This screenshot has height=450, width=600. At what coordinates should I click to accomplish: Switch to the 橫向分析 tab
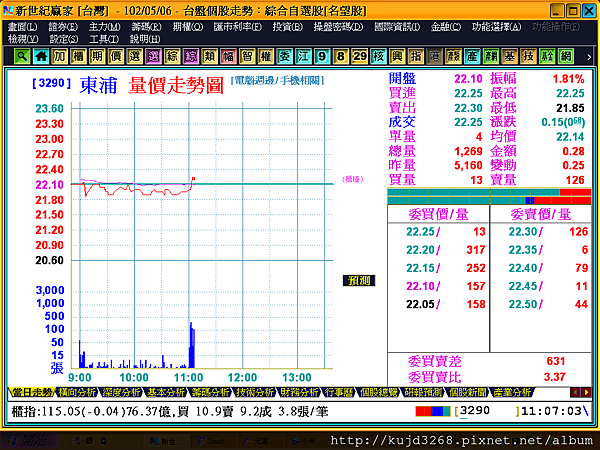coord(77,392)
